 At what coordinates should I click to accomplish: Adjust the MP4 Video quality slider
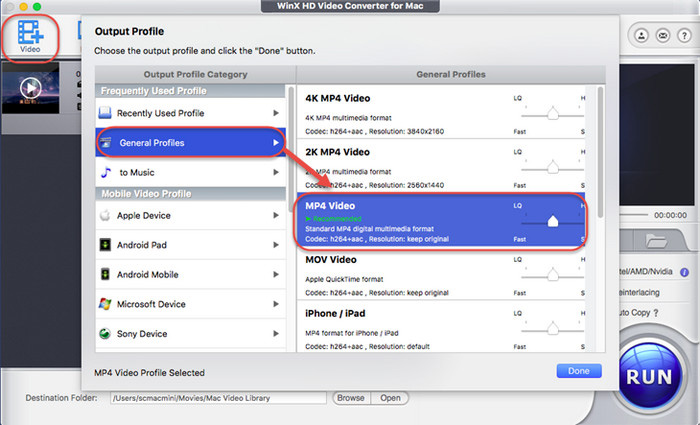(x=553, y=221)
